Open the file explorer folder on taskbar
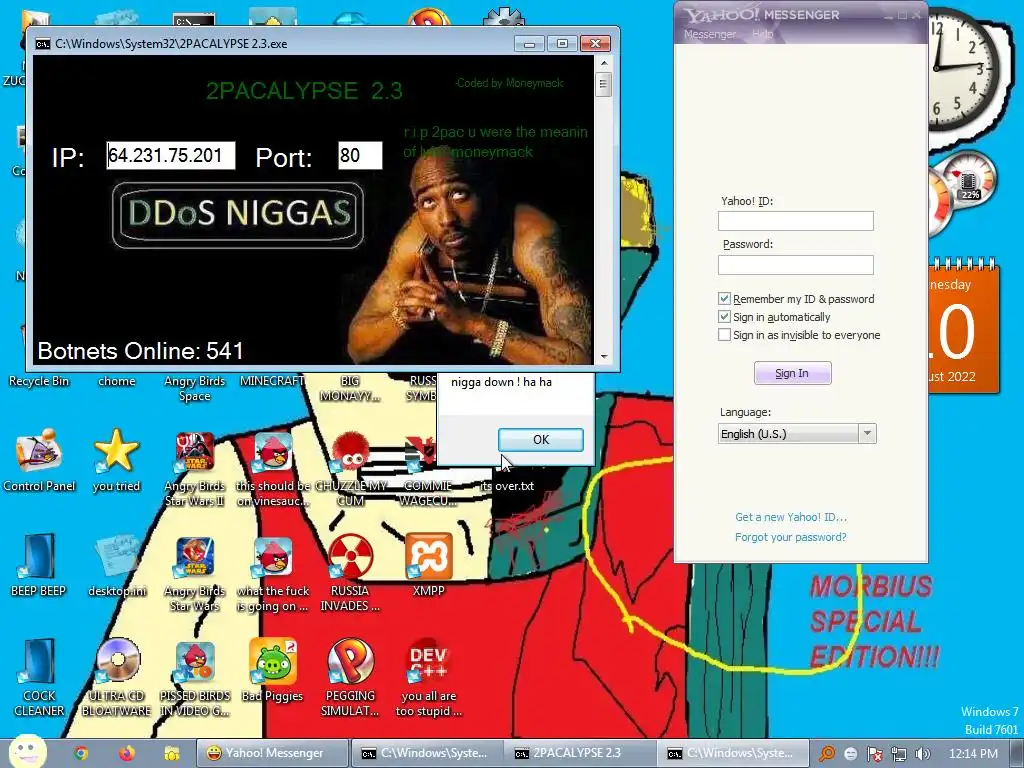 pos(172,754)
